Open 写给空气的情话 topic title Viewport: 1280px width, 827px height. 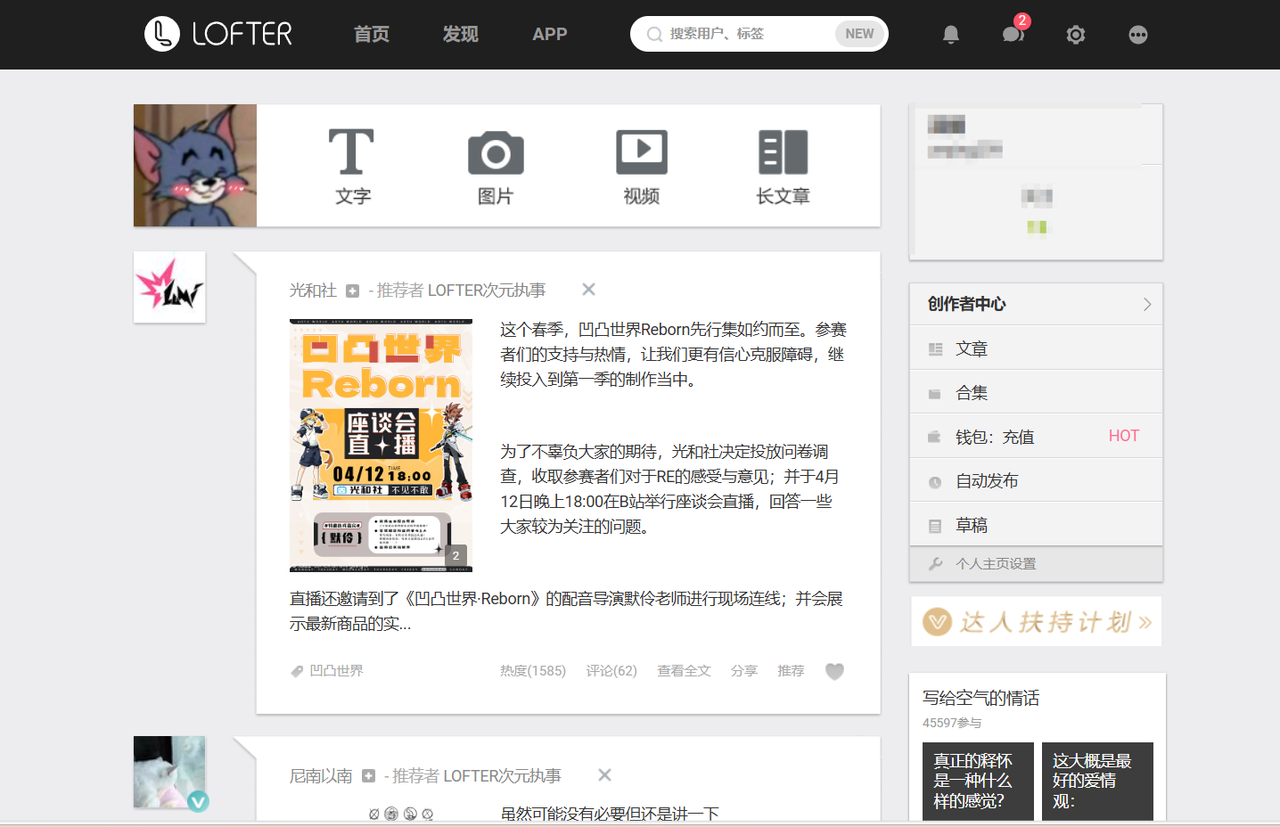981,698
